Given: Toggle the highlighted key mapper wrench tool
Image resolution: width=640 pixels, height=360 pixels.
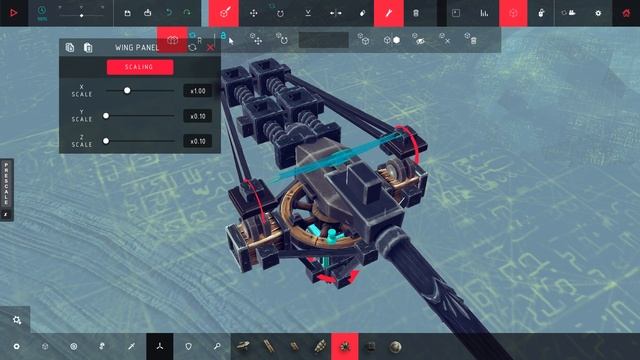Looking at the screenshot, I should (x=389, y=13).
